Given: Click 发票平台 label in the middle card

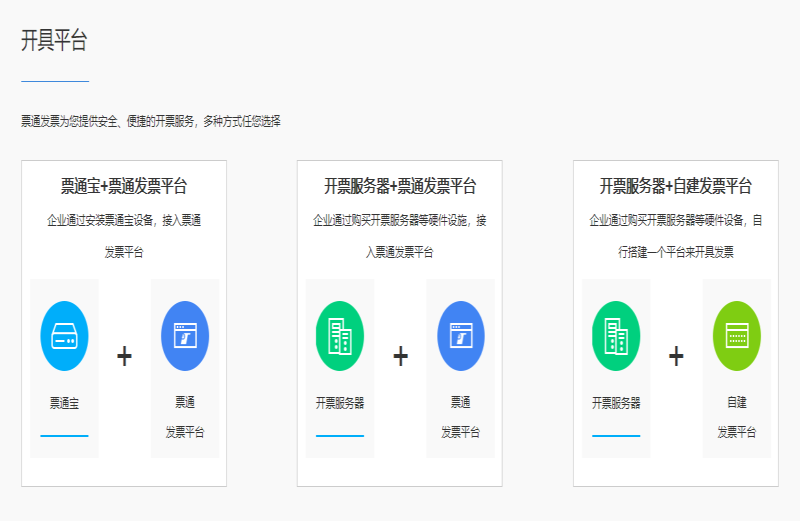Looking at the screenshot, I should tap(461, 432).
